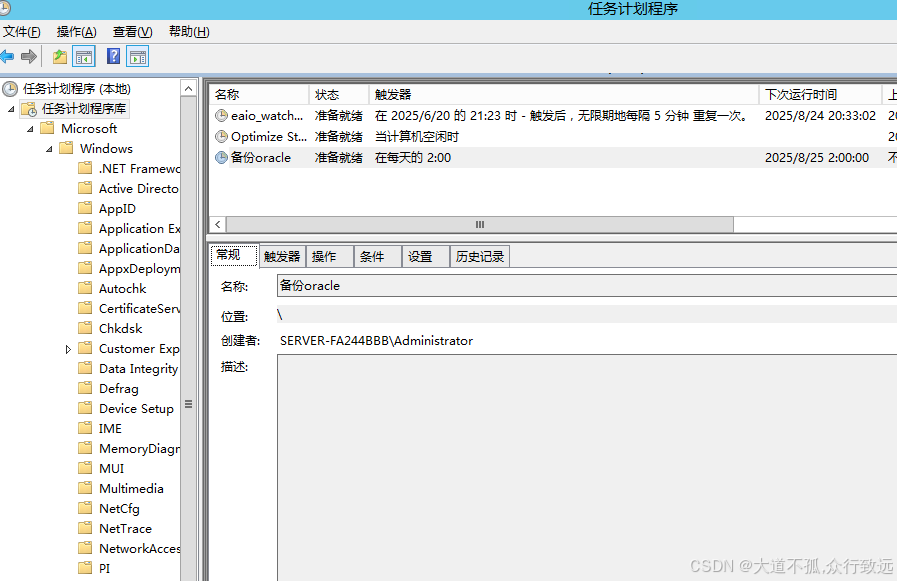Click the 任务计划程序库 folder icon
The height and width of the screenshot is (581, 897).
(x=29, y=109)
